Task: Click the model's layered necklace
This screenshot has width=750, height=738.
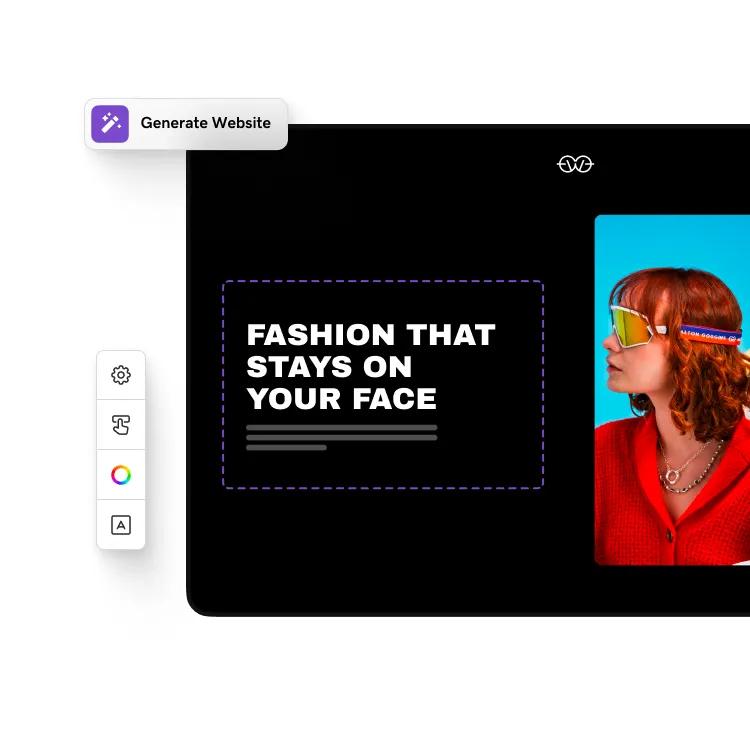Action: click(690, 465)
